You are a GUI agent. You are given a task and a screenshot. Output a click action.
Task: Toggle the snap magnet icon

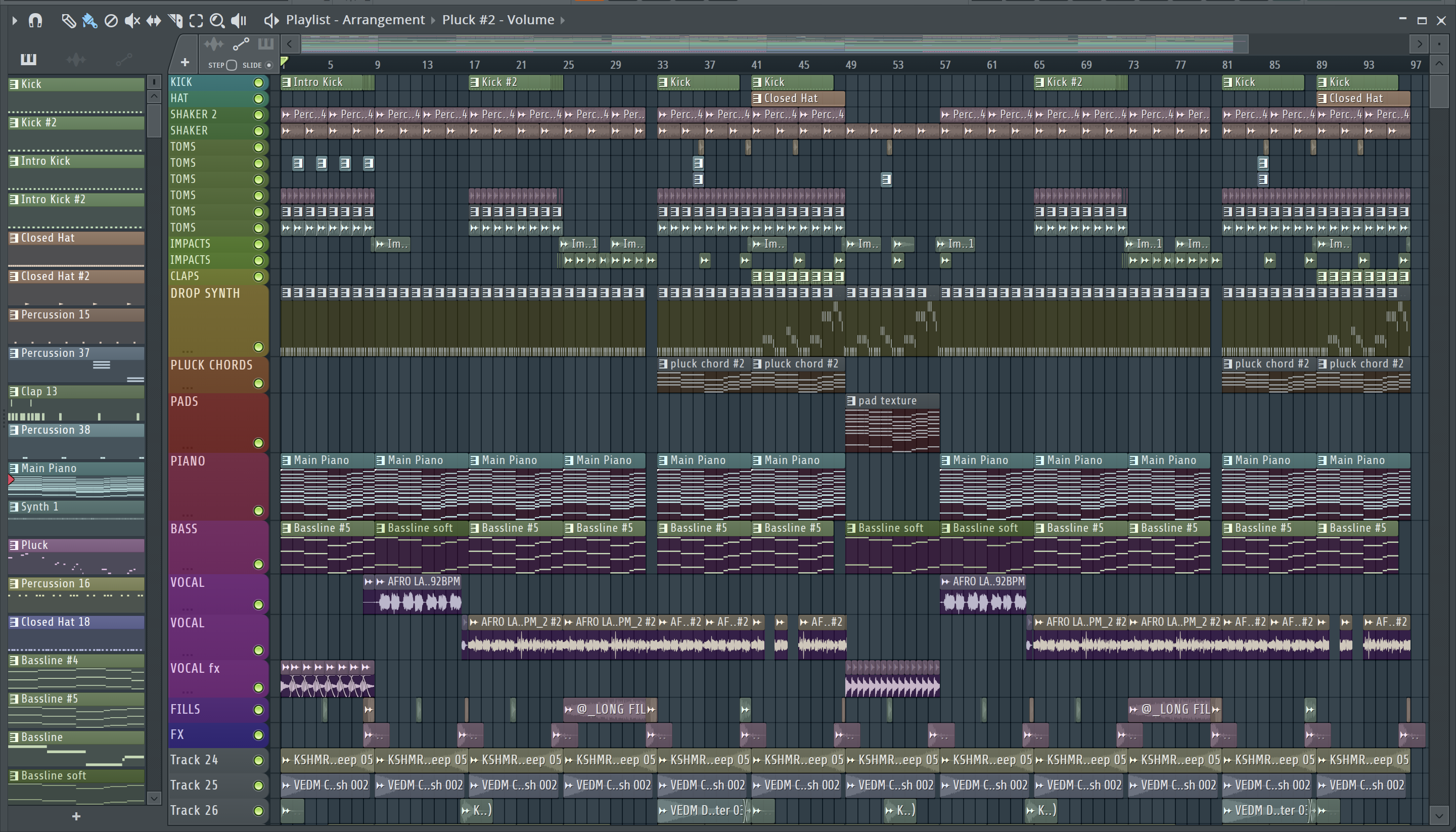point(35,21)
